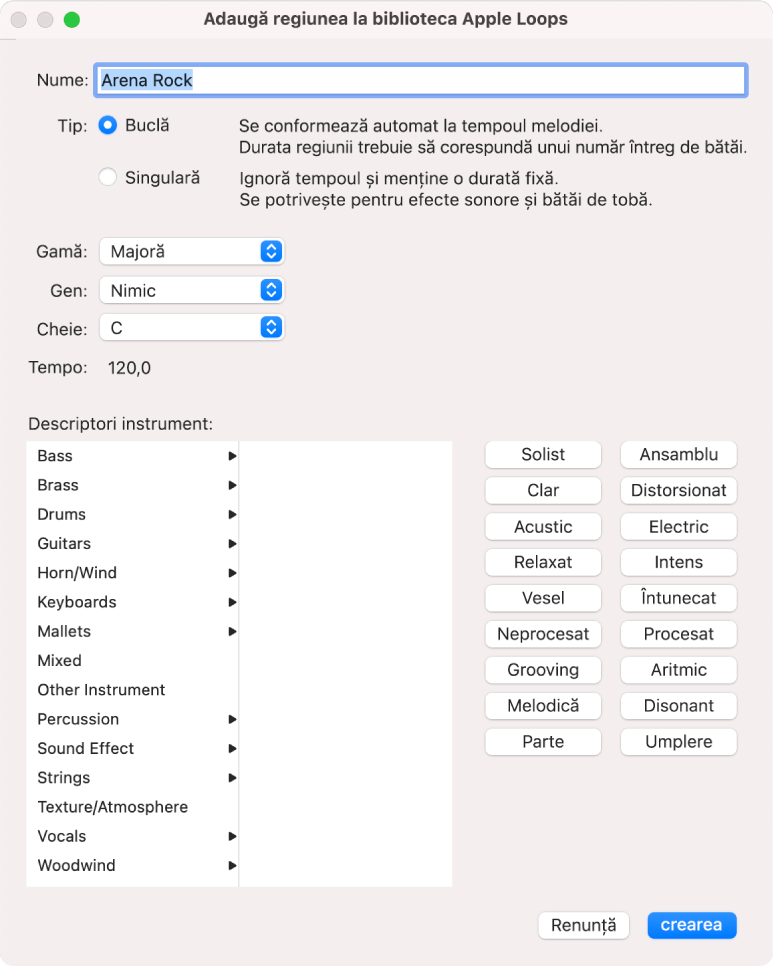Open the Cheie dropdown showing C
The height and width of the screenshot is (968, 774).
coord(191,328)
